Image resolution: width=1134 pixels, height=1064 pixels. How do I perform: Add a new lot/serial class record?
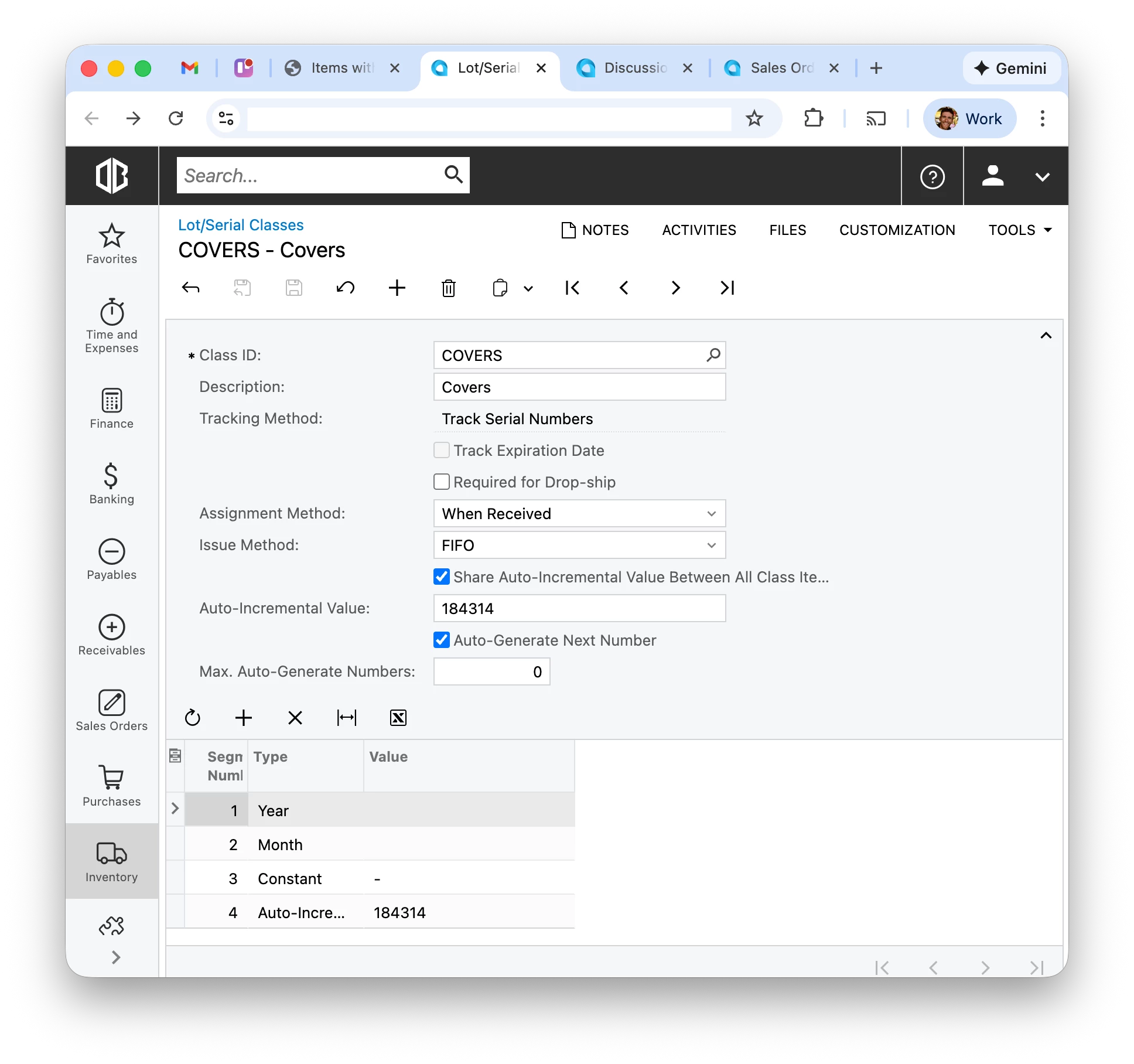click(397, 288)
